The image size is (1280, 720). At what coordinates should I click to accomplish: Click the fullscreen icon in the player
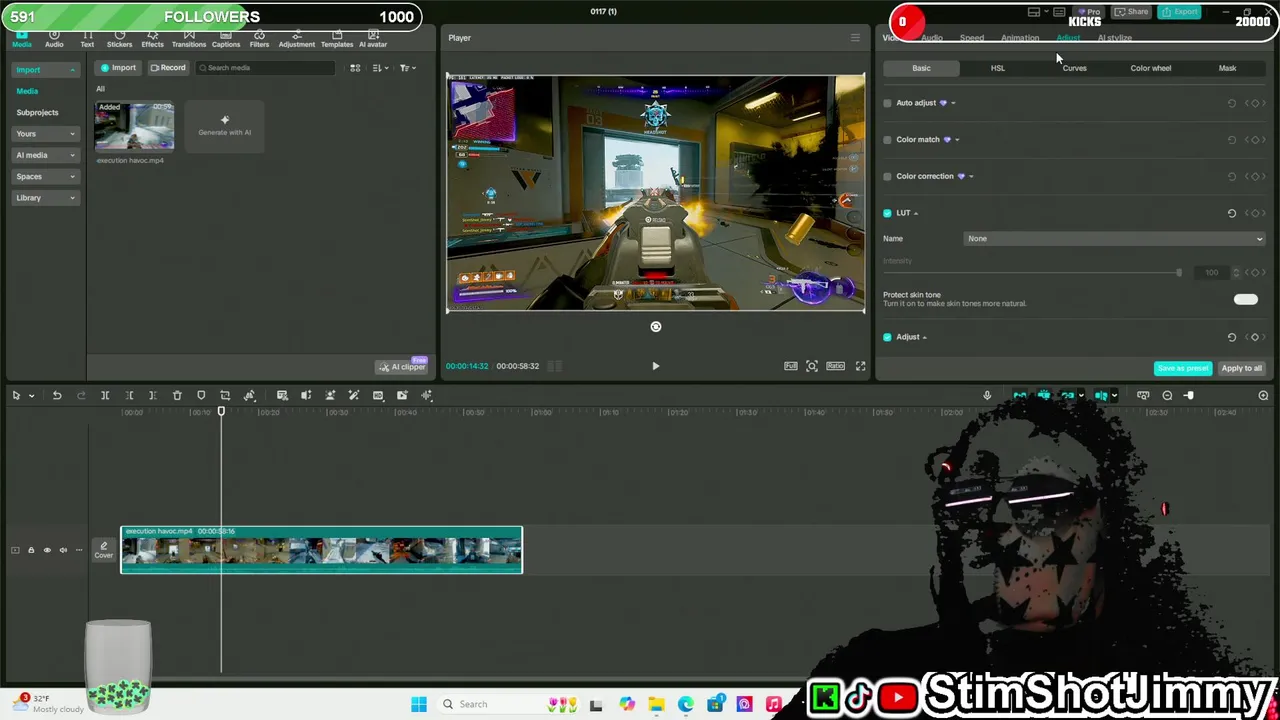[x=860, y=366]
